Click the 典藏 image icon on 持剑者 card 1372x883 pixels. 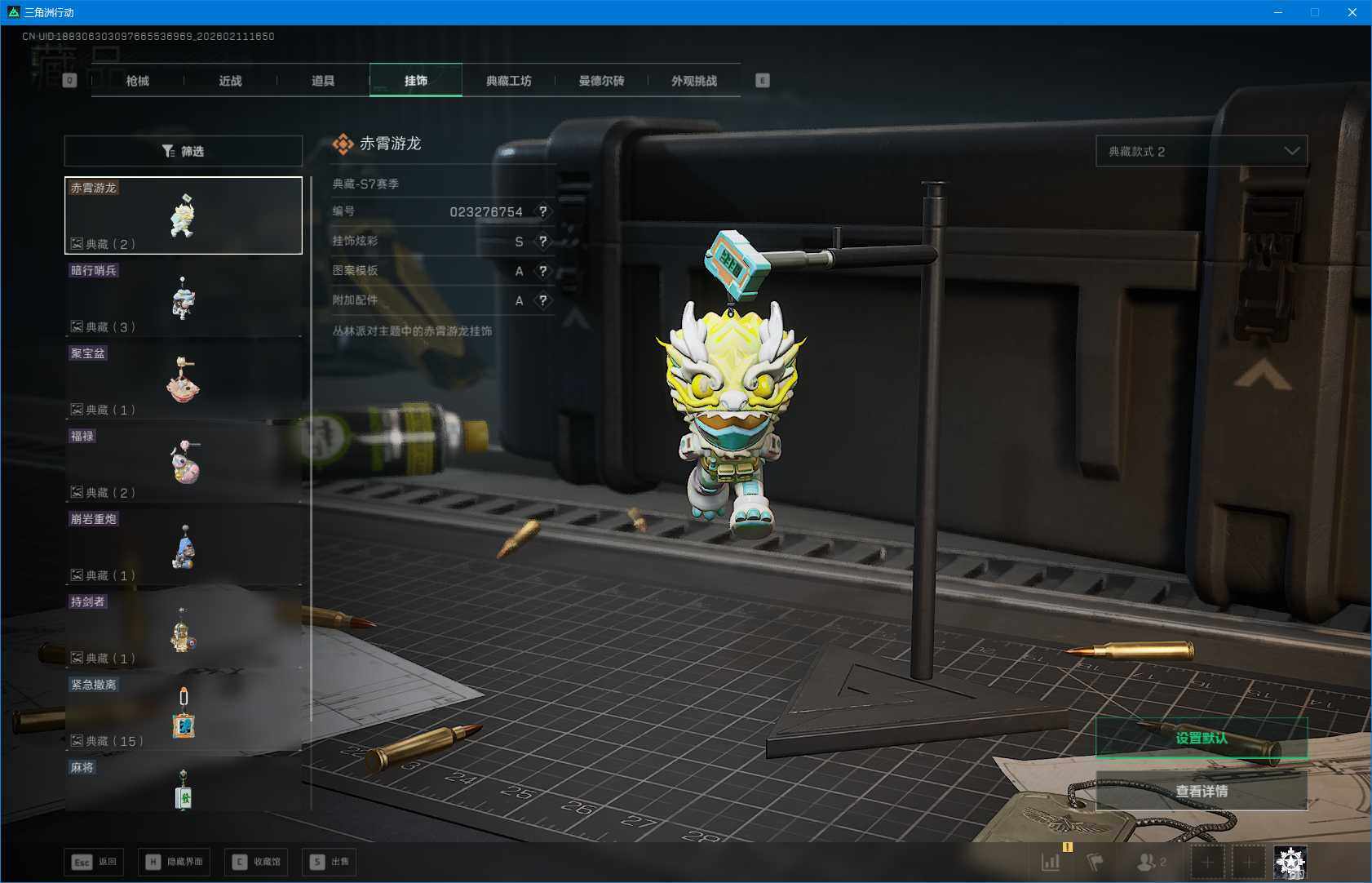pos(77,658)
